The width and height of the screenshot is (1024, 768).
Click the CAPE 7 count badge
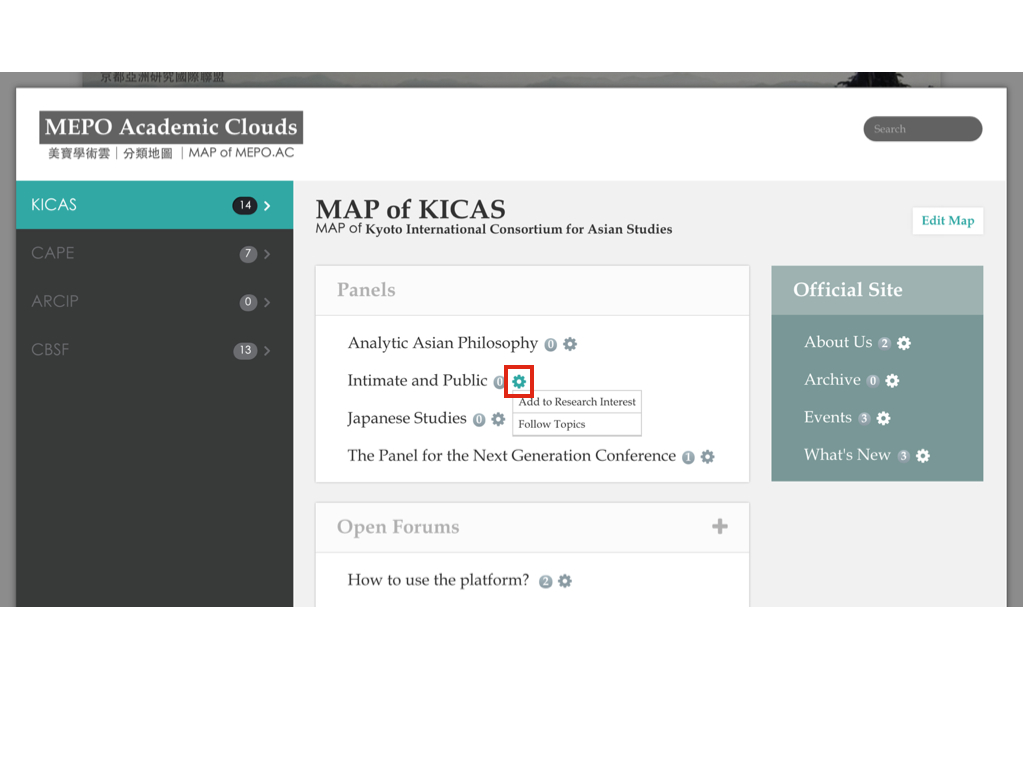click(248, 254)
